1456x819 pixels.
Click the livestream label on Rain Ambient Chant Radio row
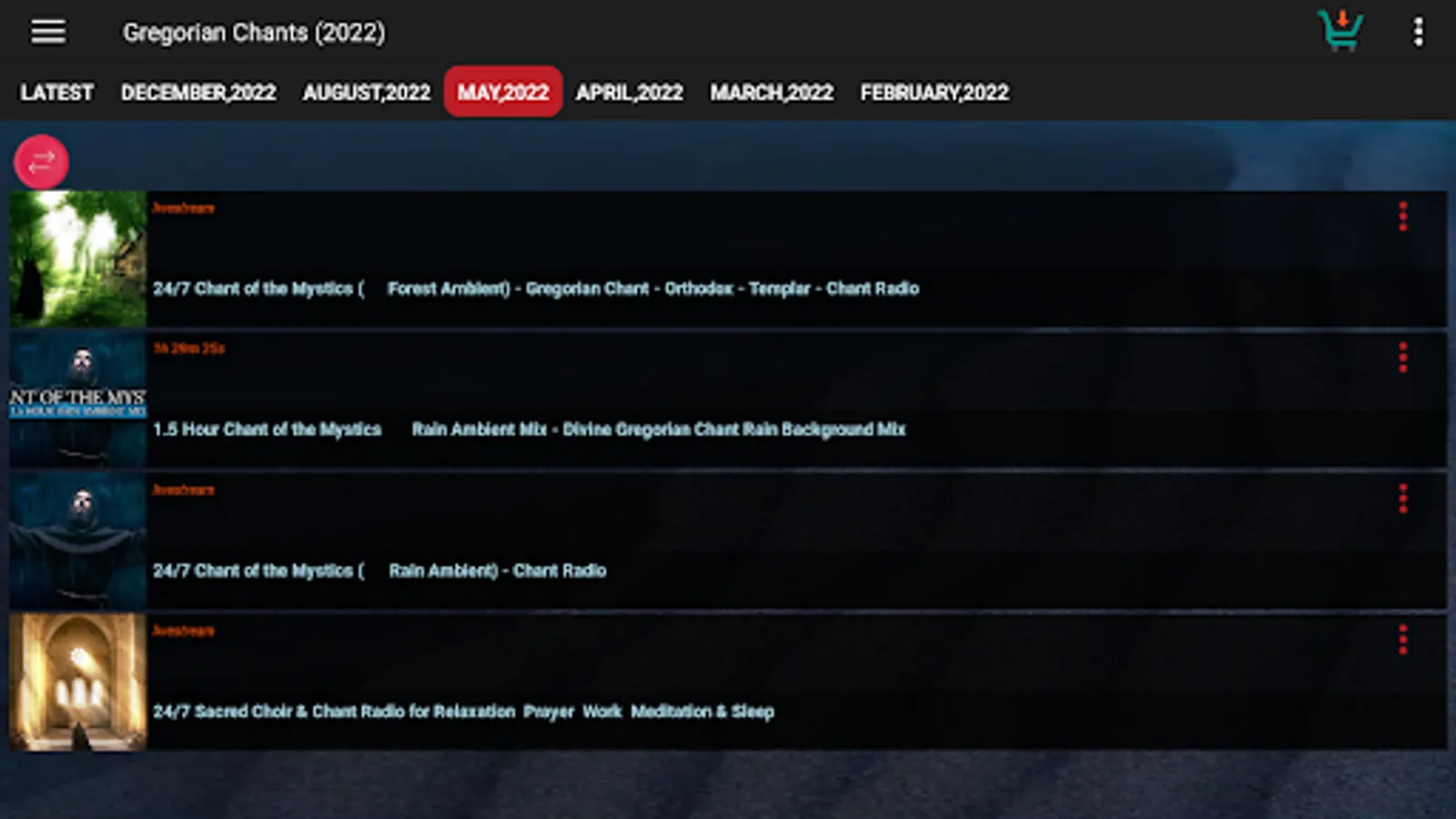tap(183, 490)
